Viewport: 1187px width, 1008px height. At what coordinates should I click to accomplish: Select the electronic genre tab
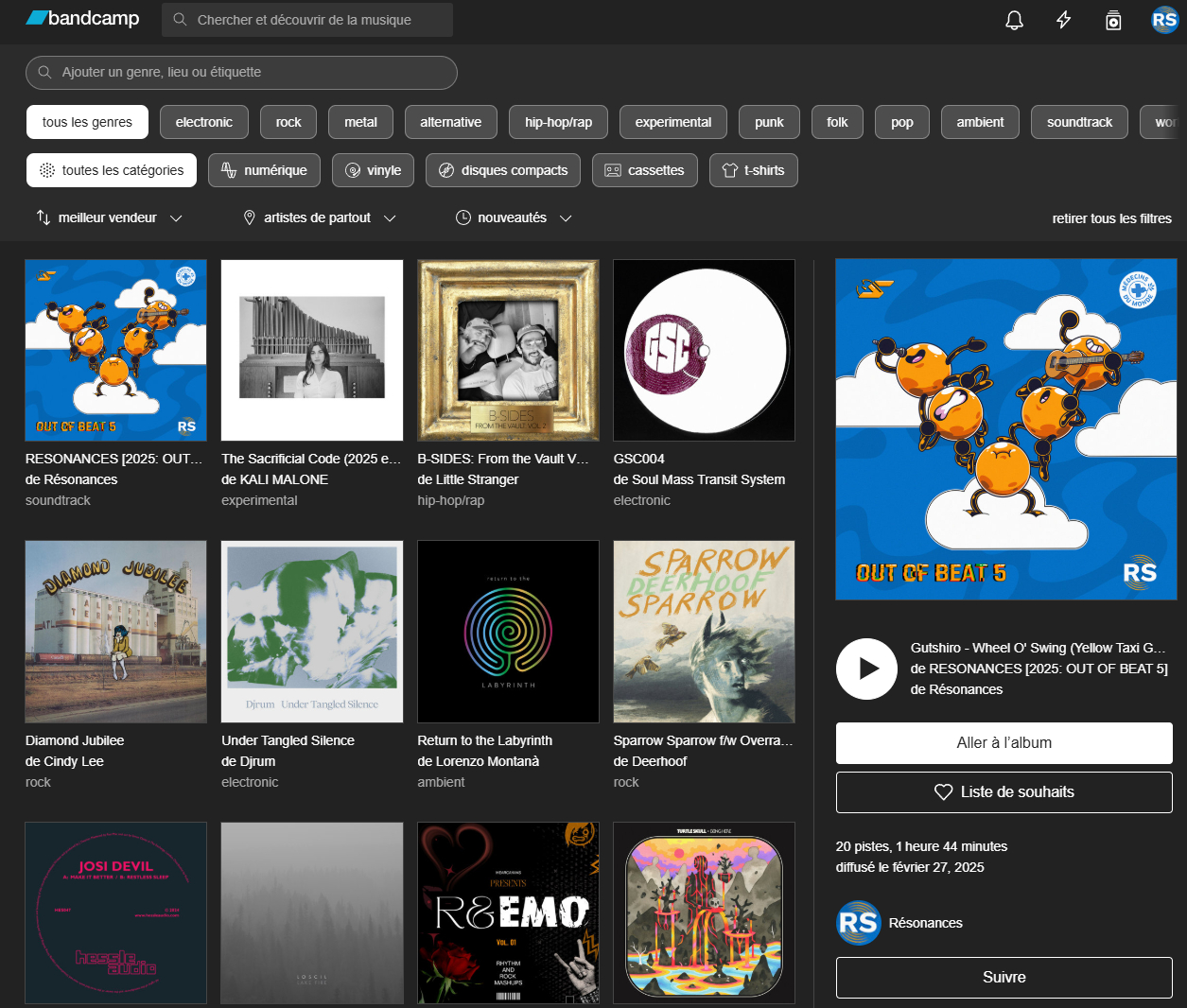coord(203,122)
